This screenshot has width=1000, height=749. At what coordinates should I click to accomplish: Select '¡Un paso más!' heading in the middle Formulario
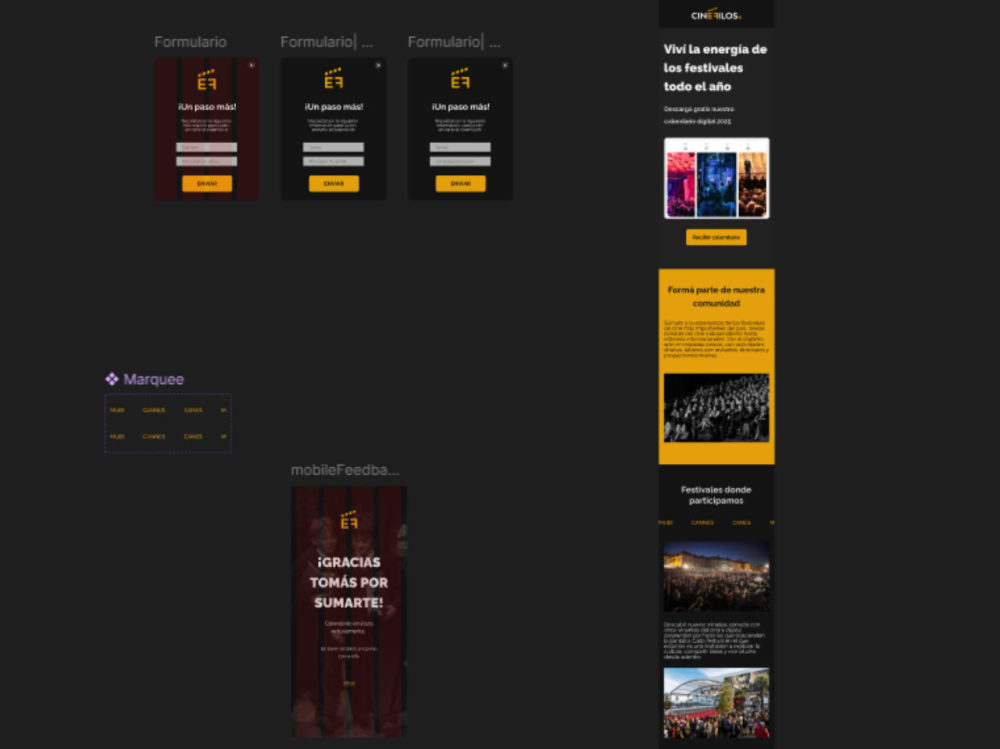click(x=334, y=107)
